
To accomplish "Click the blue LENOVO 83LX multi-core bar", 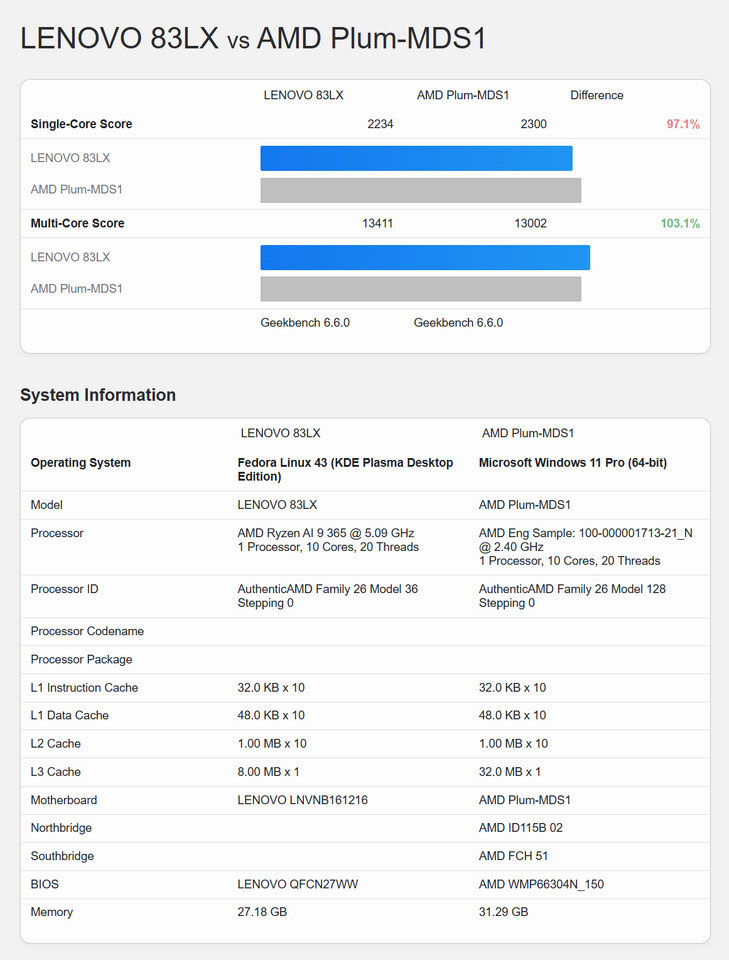I will click(x=425, y=257).
